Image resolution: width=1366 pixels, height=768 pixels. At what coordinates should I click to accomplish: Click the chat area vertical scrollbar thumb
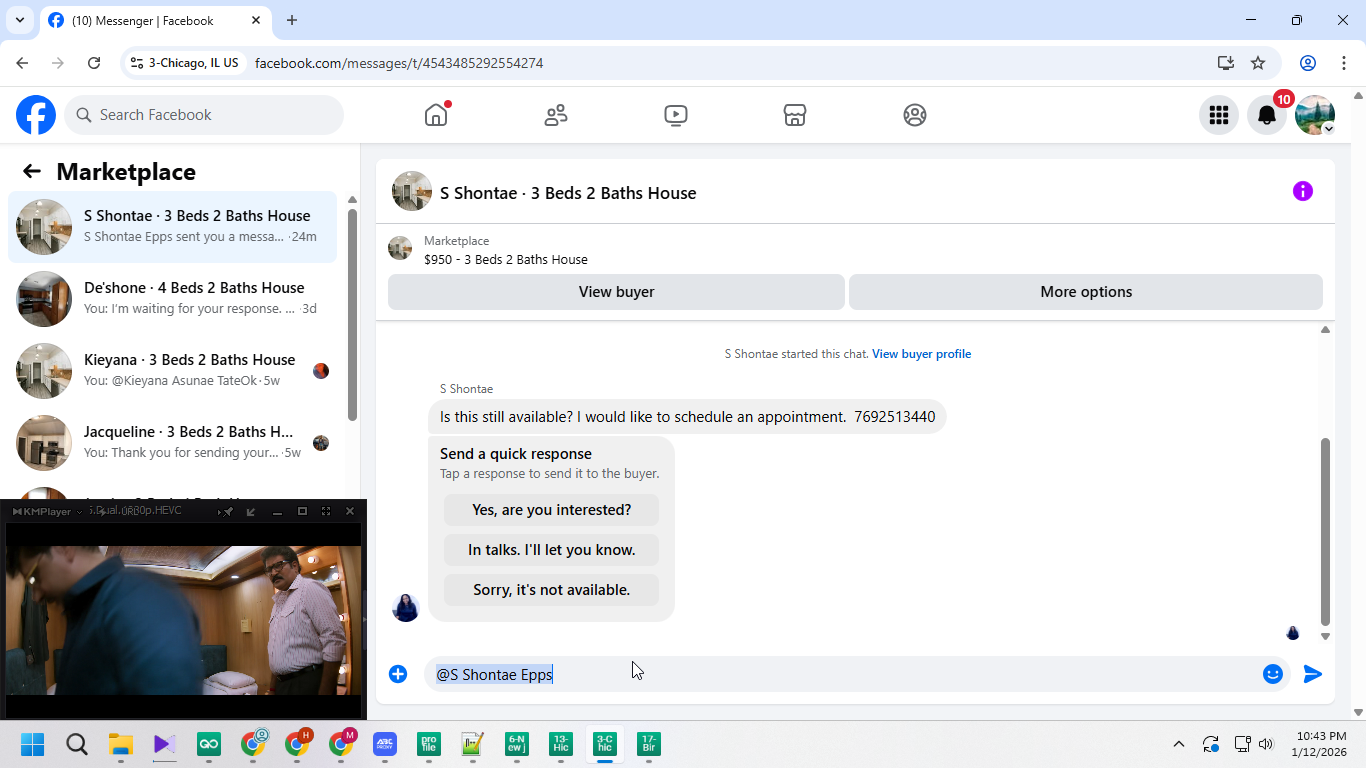1326,532
